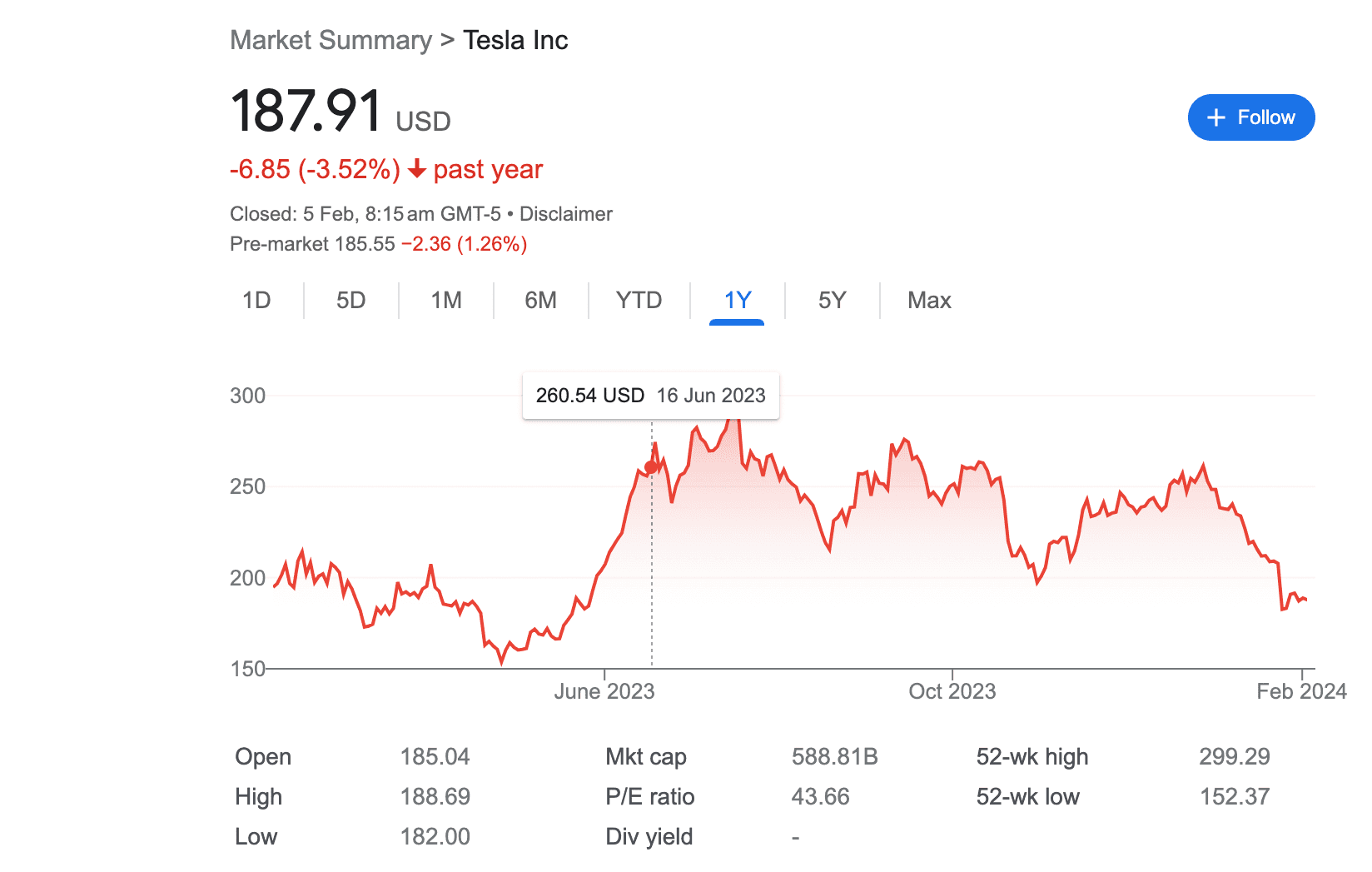This screenshot has width=1372, height=872.
Task: Click the 52-wk high value 299.29
Action: pos(1235,756)
